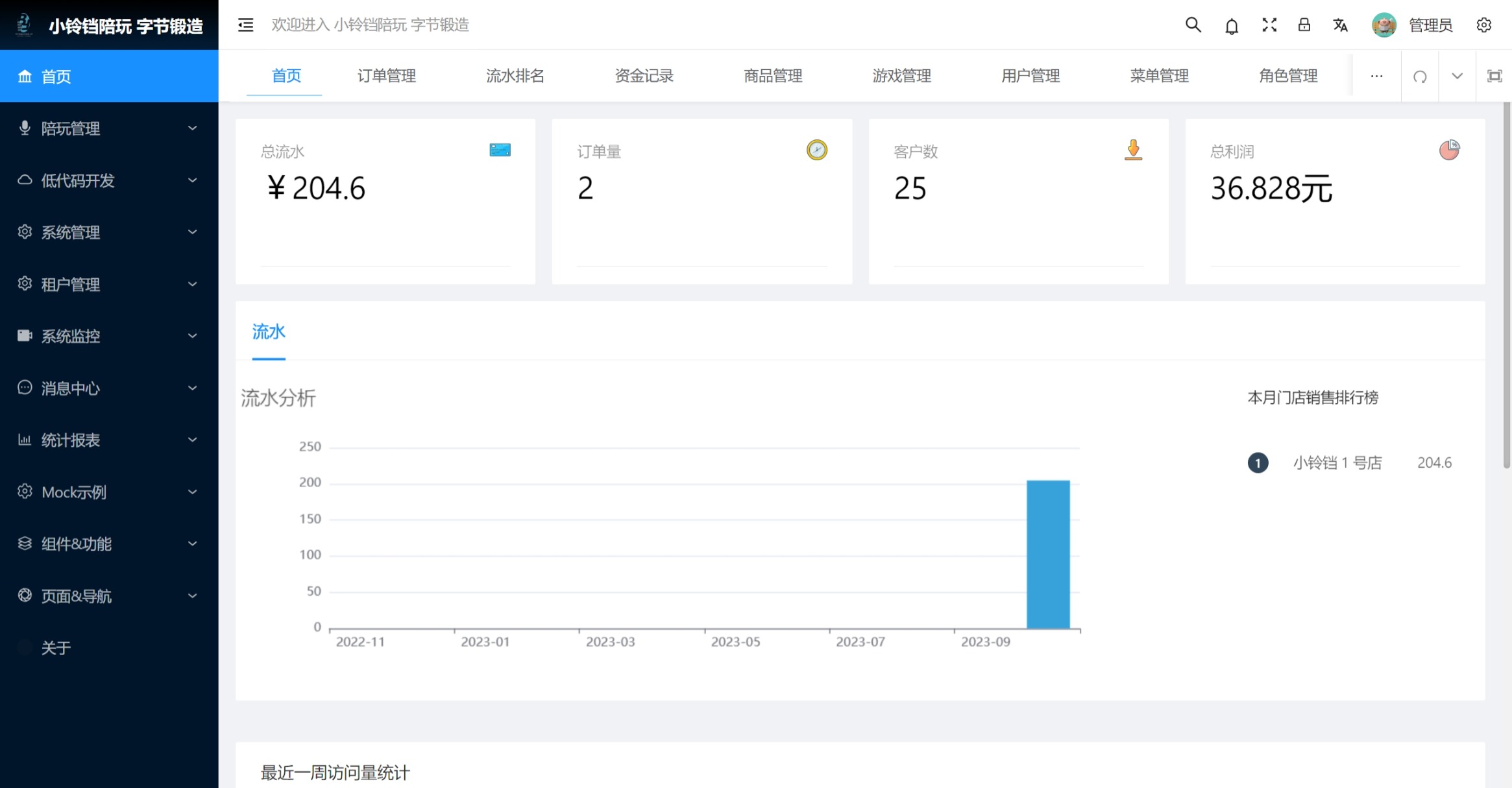Click the tab content fullscreen icon
The height and width of the screenshot is (788, 1512).
[1494, 76]
